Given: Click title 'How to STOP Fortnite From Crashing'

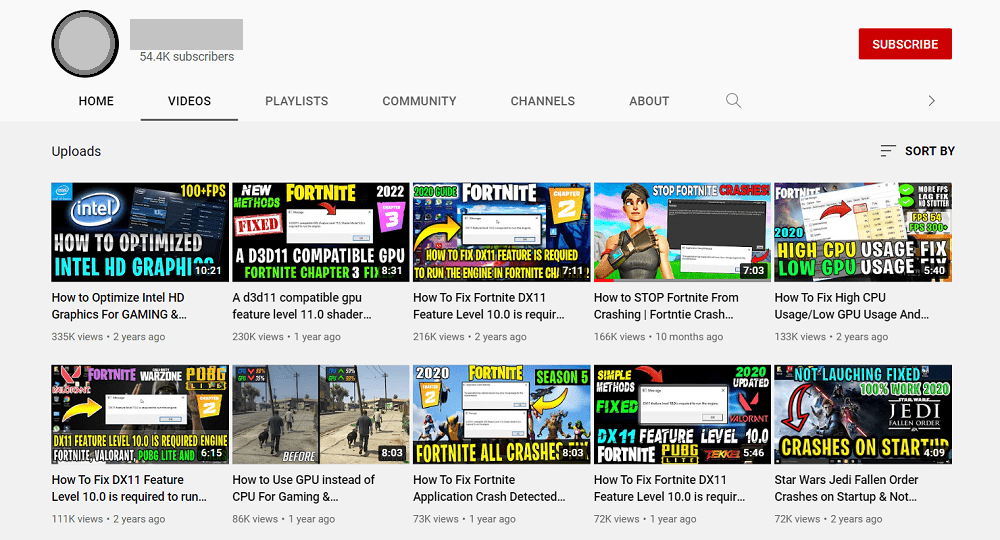Looking at the screenshot, I should click(666, 306).
